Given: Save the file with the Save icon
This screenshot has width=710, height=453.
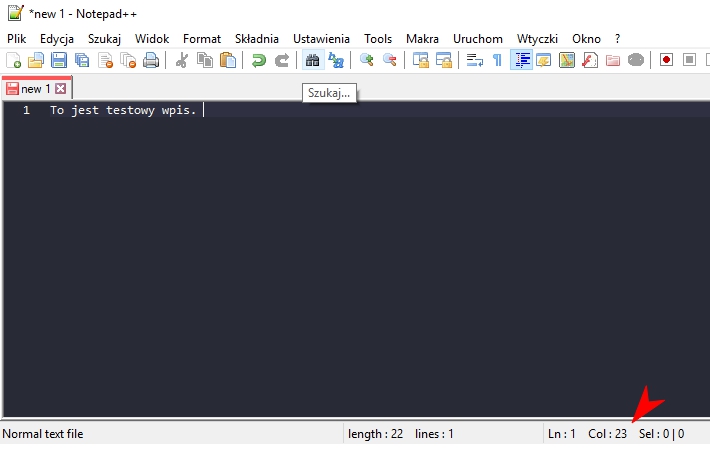Looking at the screenshot, I should tap(59, 60).
